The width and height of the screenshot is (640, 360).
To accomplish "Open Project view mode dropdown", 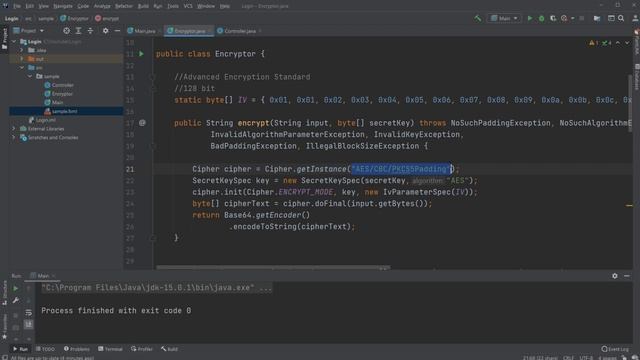I will click(28, 31).
